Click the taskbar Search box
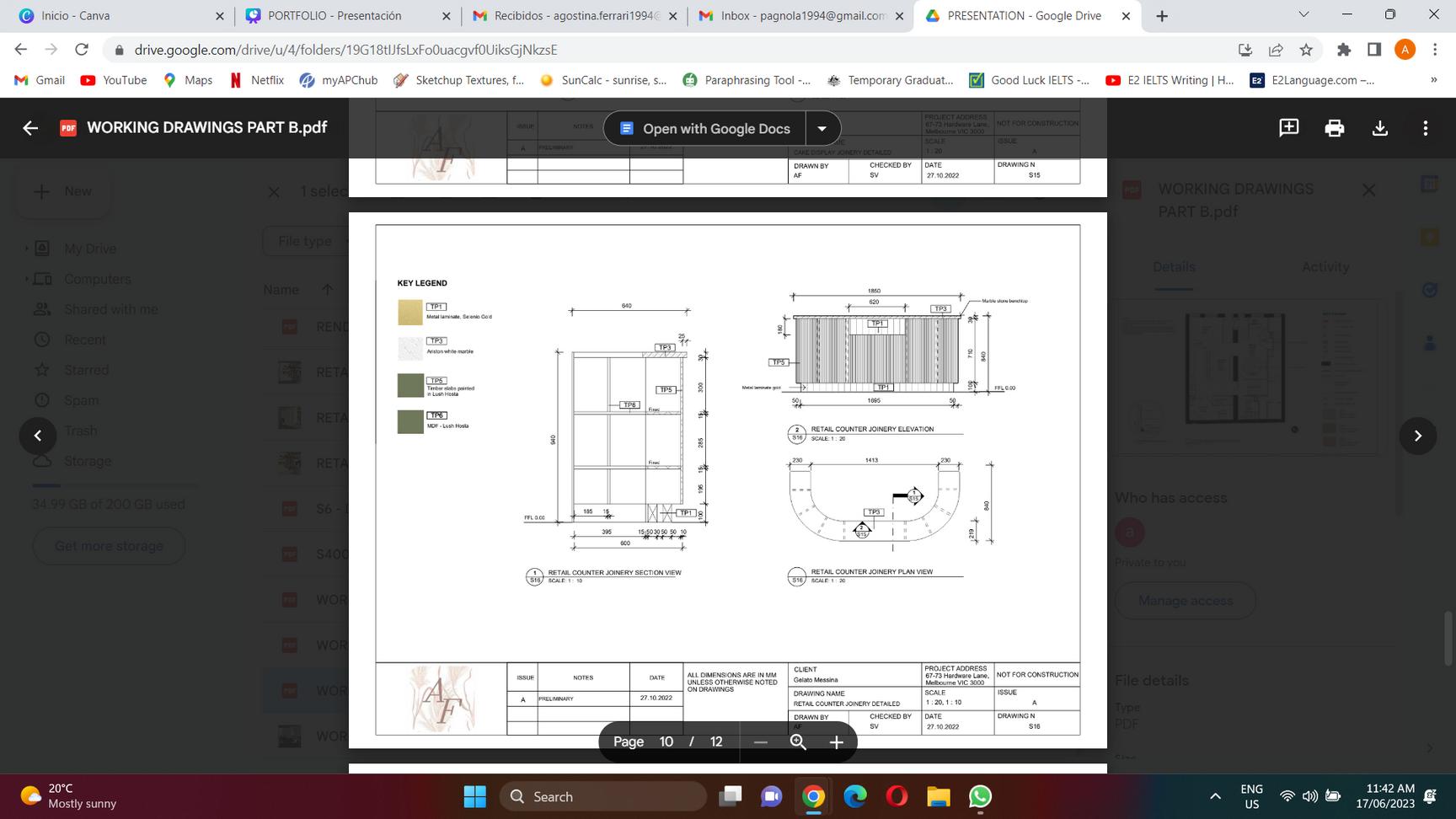 (x=603, y=796)
